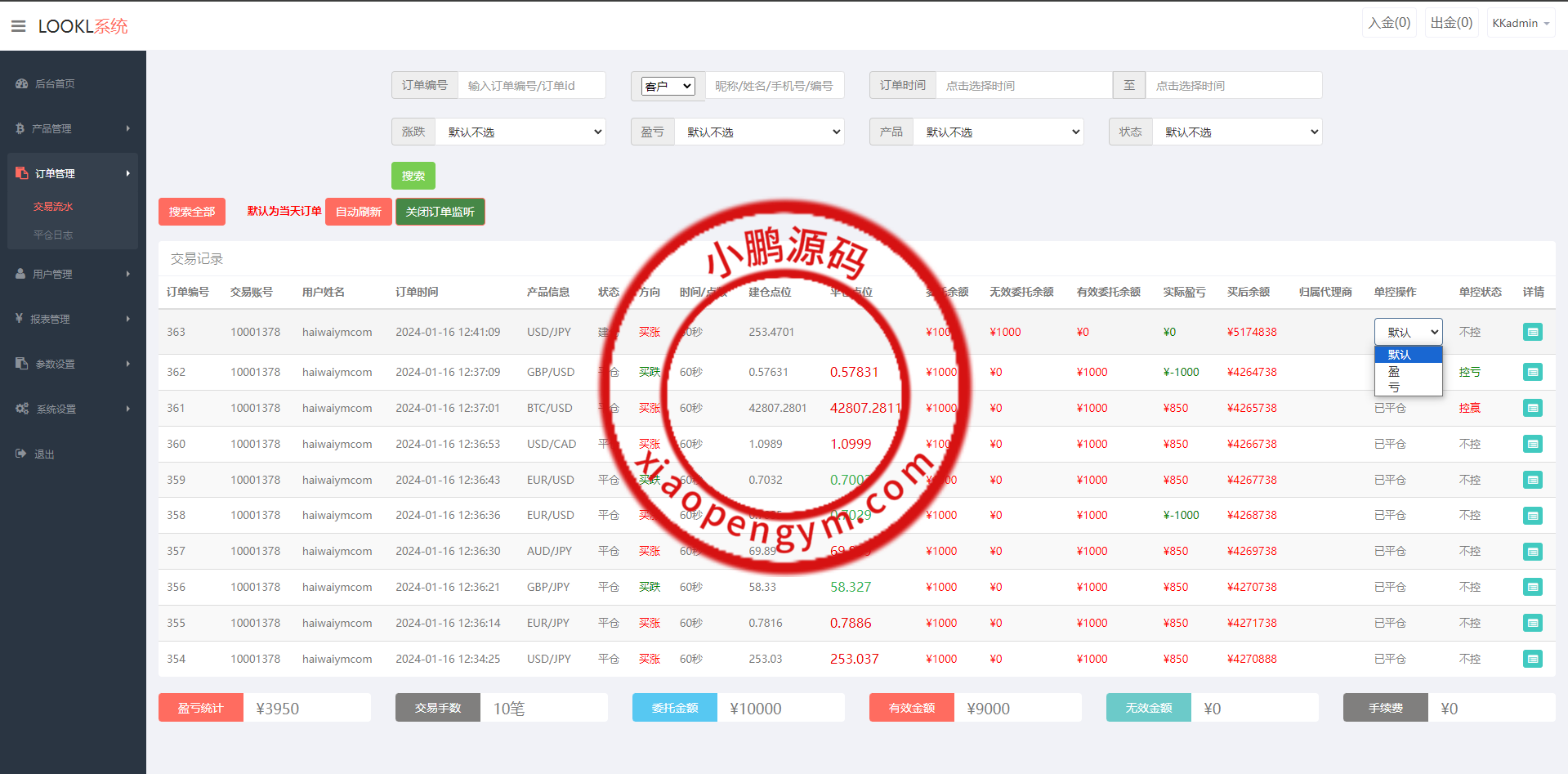The height and width of the screenshot is (774, 1568).
Task: Click the 搜索全部 button
Action: point(191,212)
